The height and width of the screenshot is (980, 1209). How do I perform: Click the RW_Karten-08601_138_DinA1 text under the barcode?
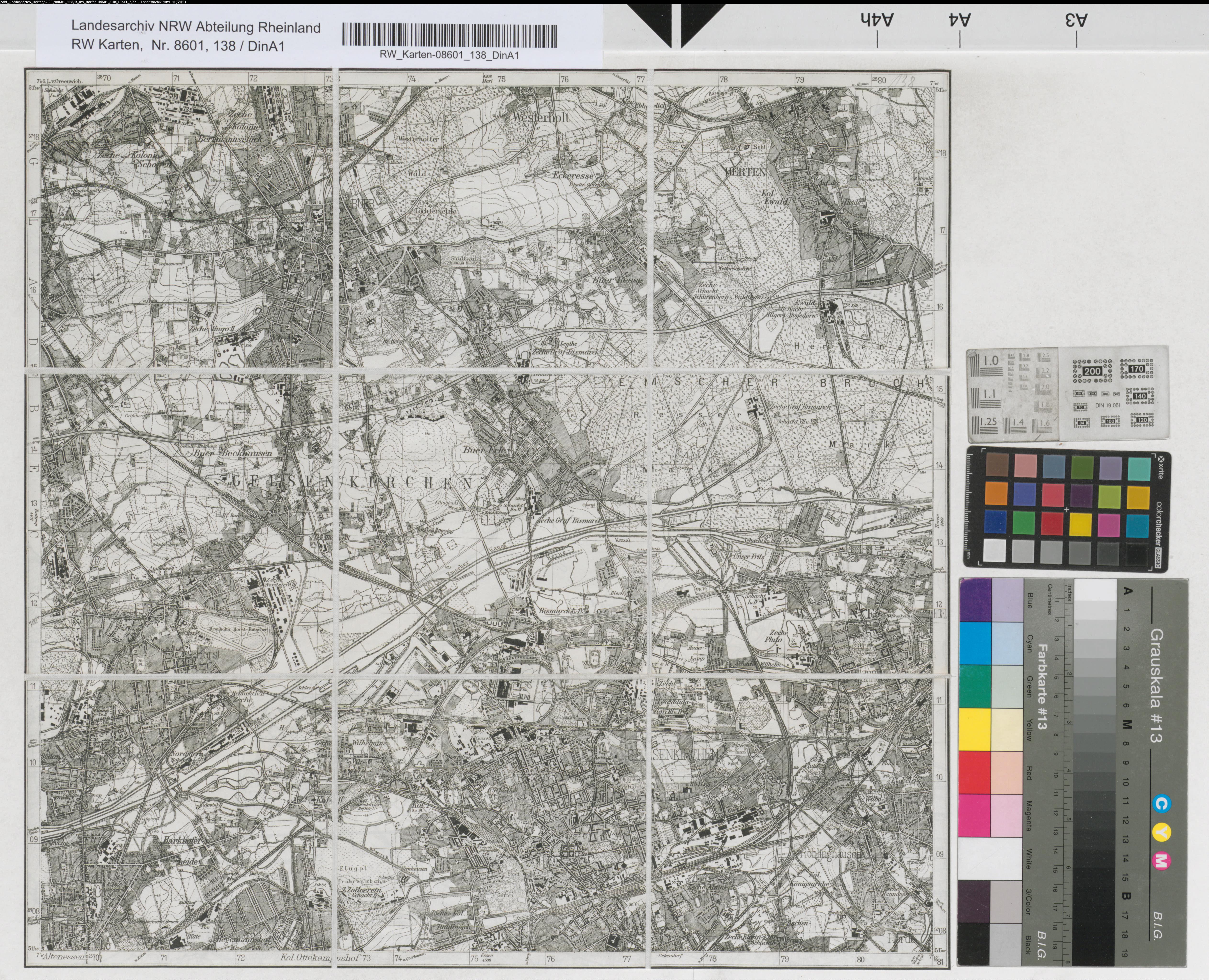click(450, 55)
